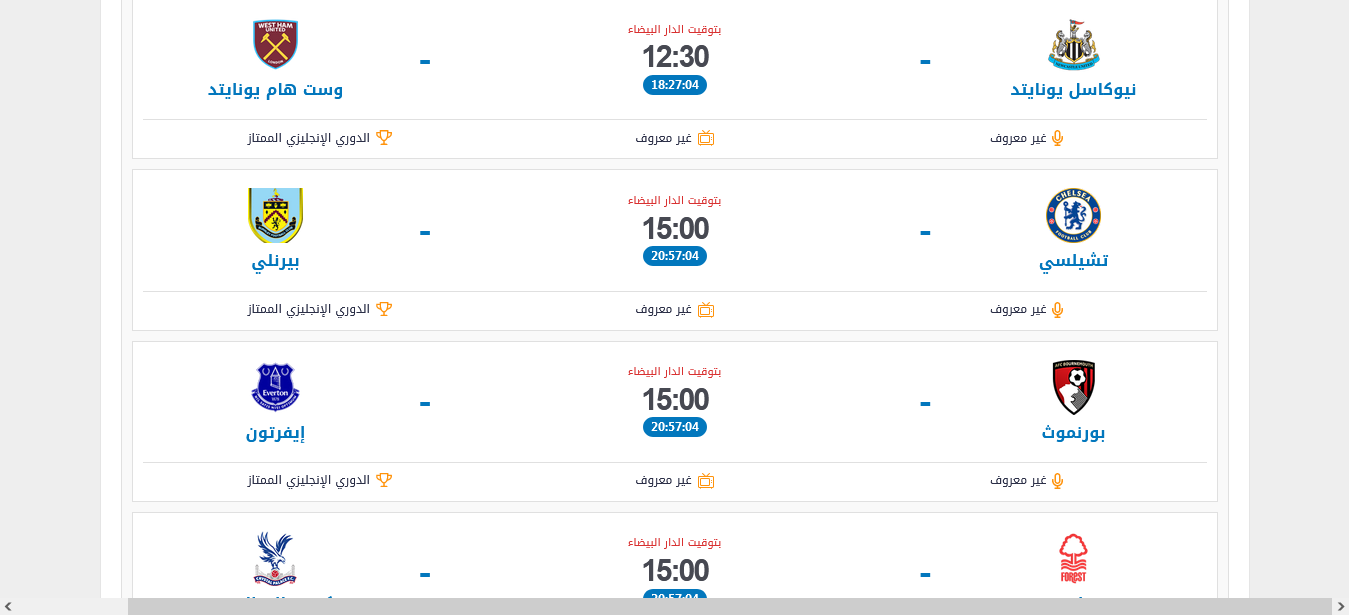Open the Chelsea club crest

click(x=1074, y=215)
